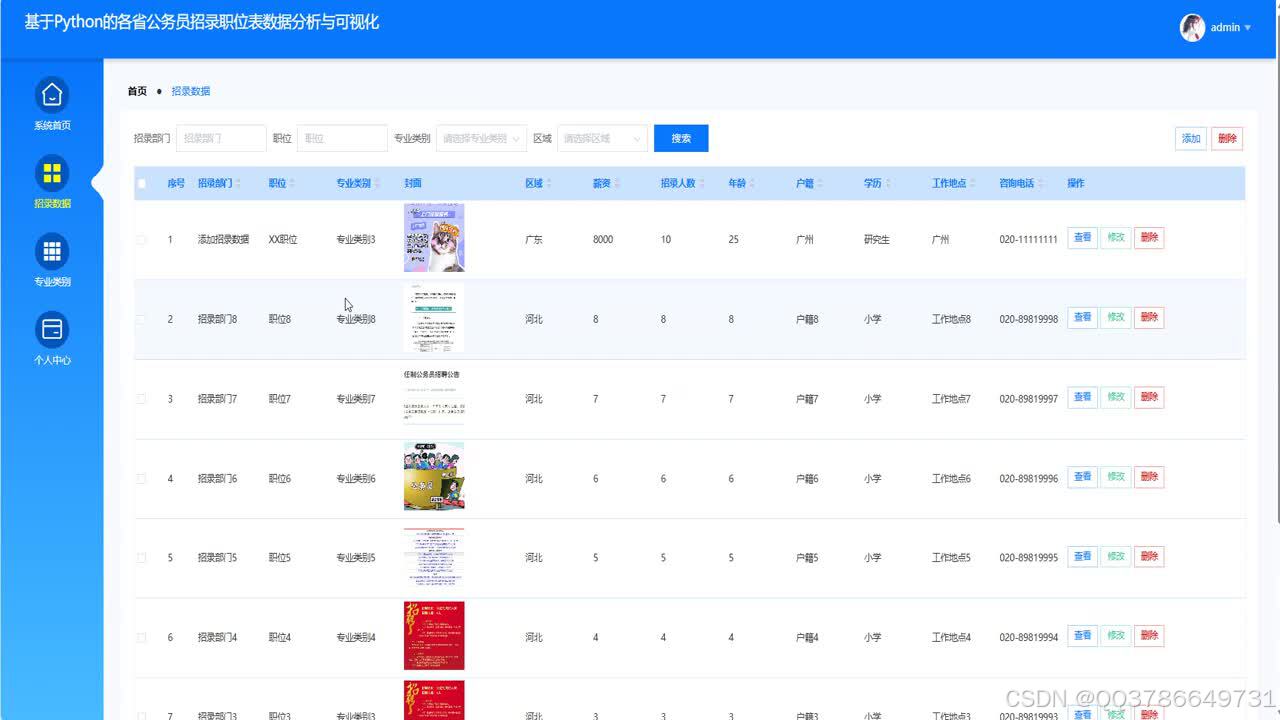1280x720 pixels.
Task: Focus the 招录部门 search input
Action: (221, 139)
